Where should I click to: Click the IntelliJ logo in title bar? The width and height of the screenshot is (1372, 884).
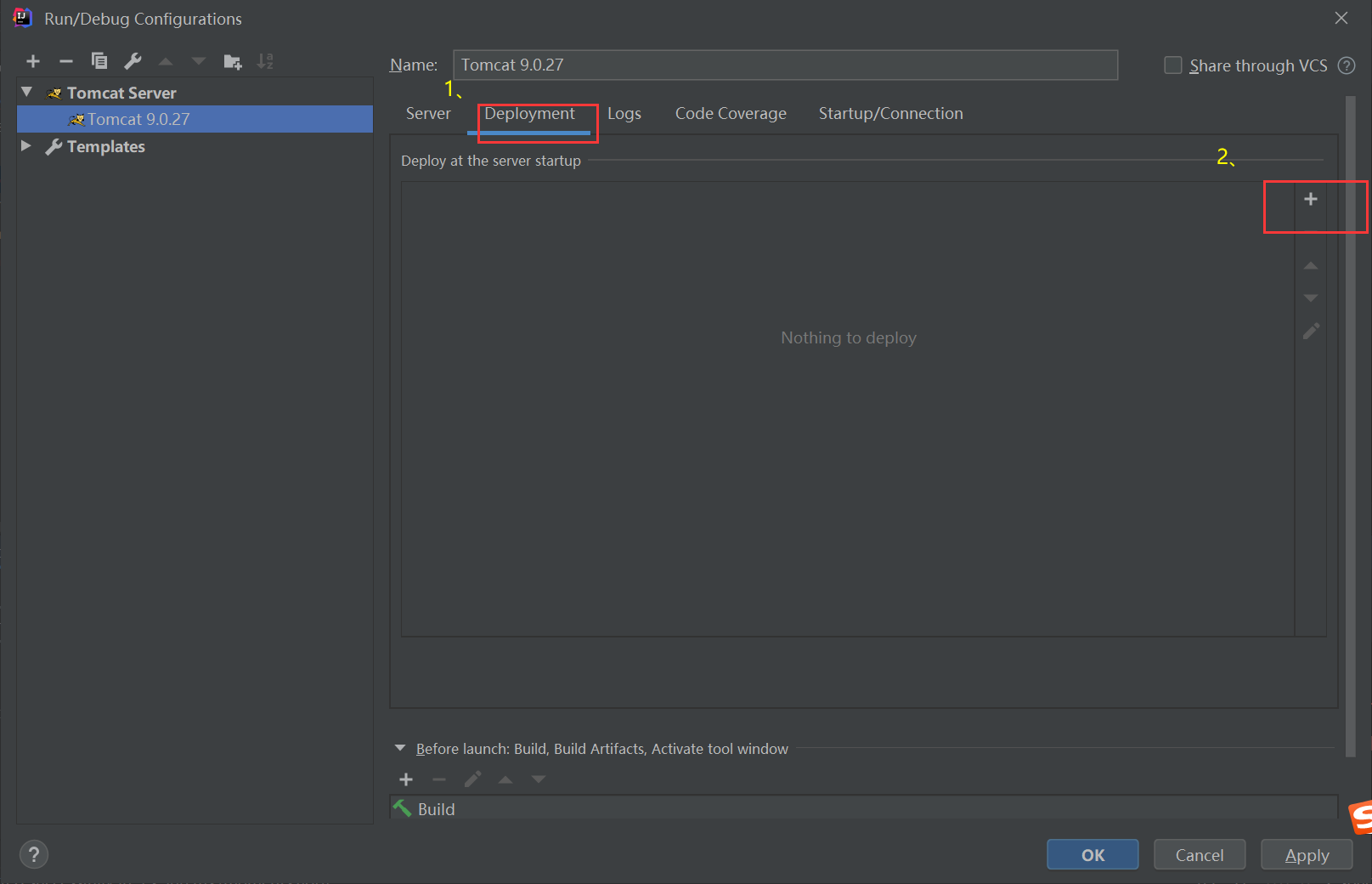23,18
